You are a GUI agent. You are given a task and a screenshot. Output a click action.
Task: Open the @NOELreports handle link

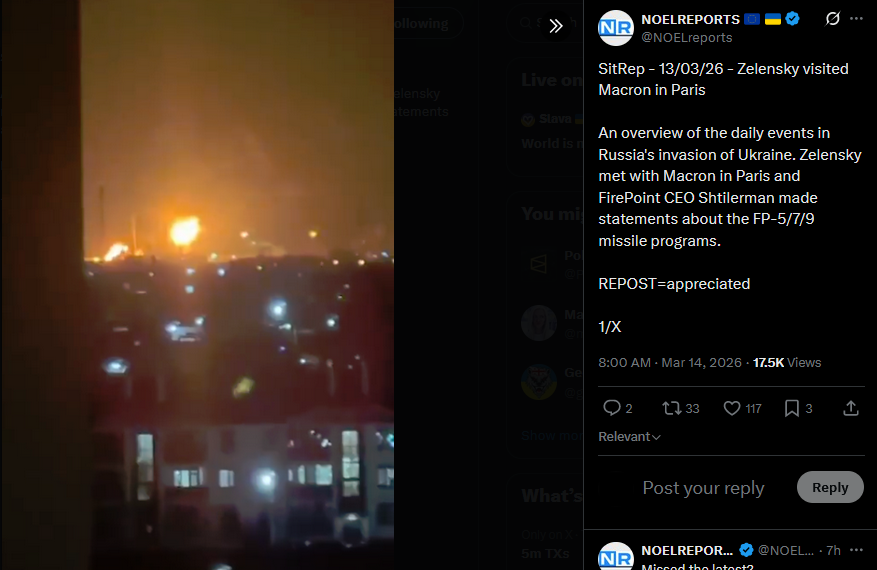click(686, 37)
